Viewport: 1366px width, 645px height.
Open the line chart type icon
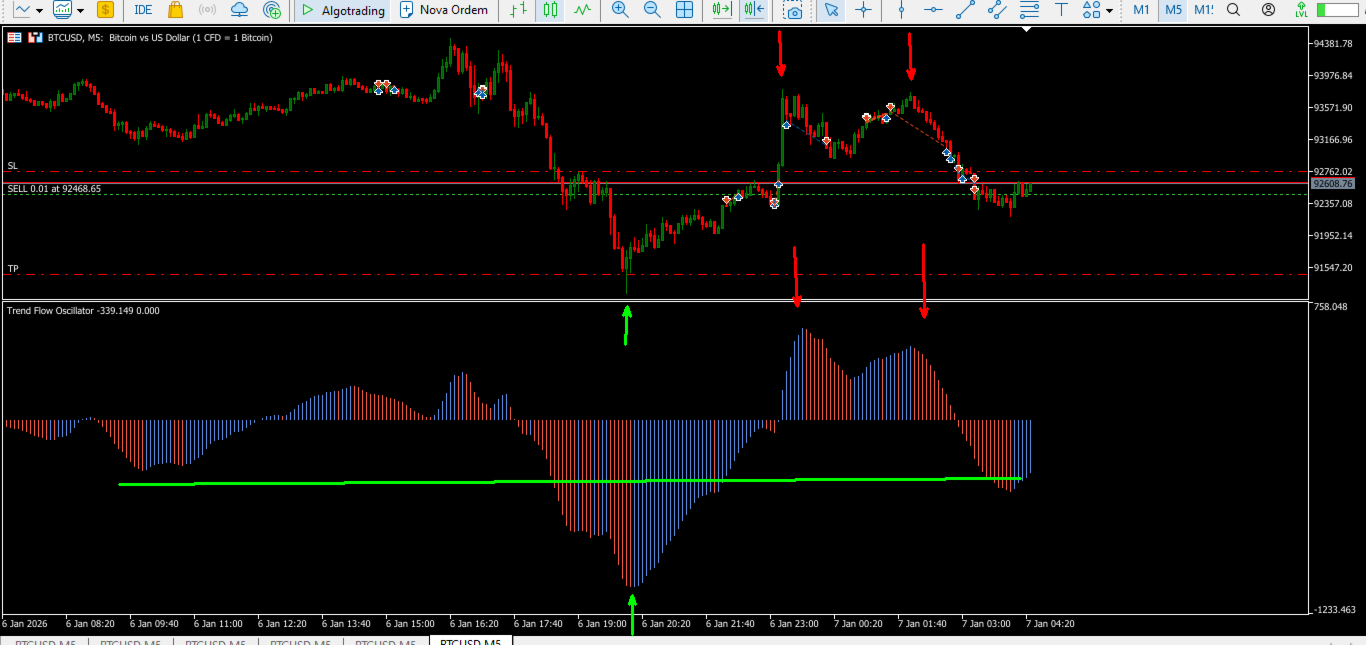(x=21, y=10)
